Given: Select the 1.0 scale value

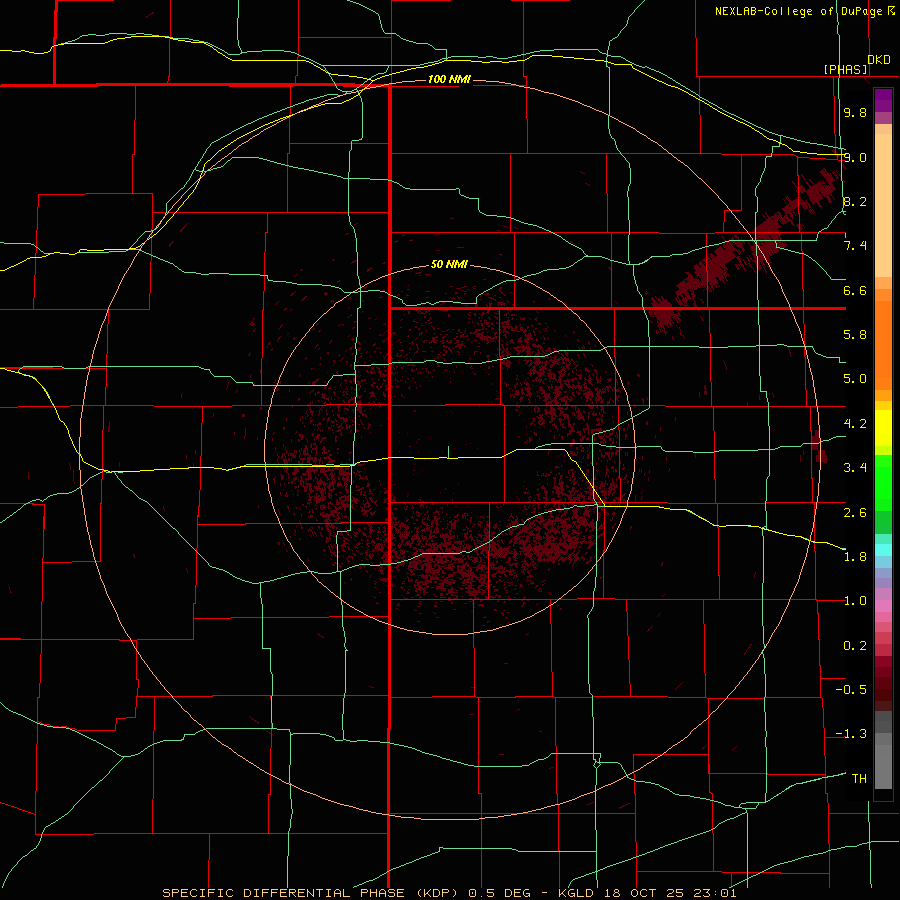Looking at the screenshot, I should 855,601.
